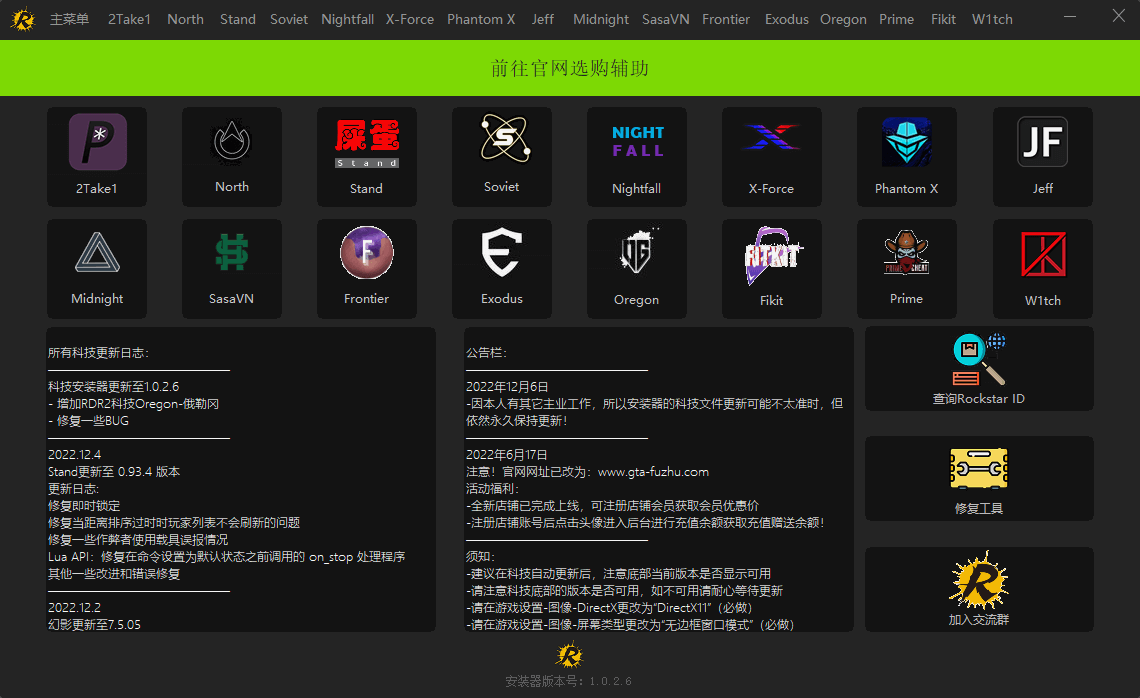Switch to the 2Take1 top menu item

click(x=129, y=20)
